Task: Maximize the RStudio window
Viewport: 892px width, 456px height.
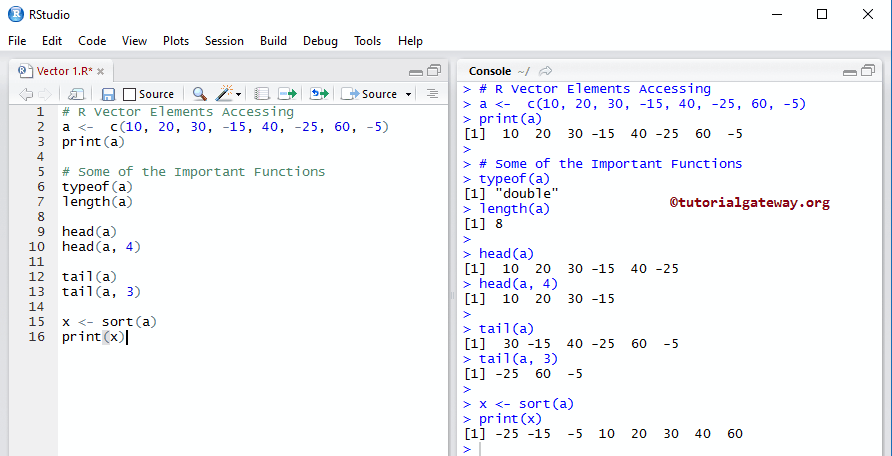Action: point(821,14)
